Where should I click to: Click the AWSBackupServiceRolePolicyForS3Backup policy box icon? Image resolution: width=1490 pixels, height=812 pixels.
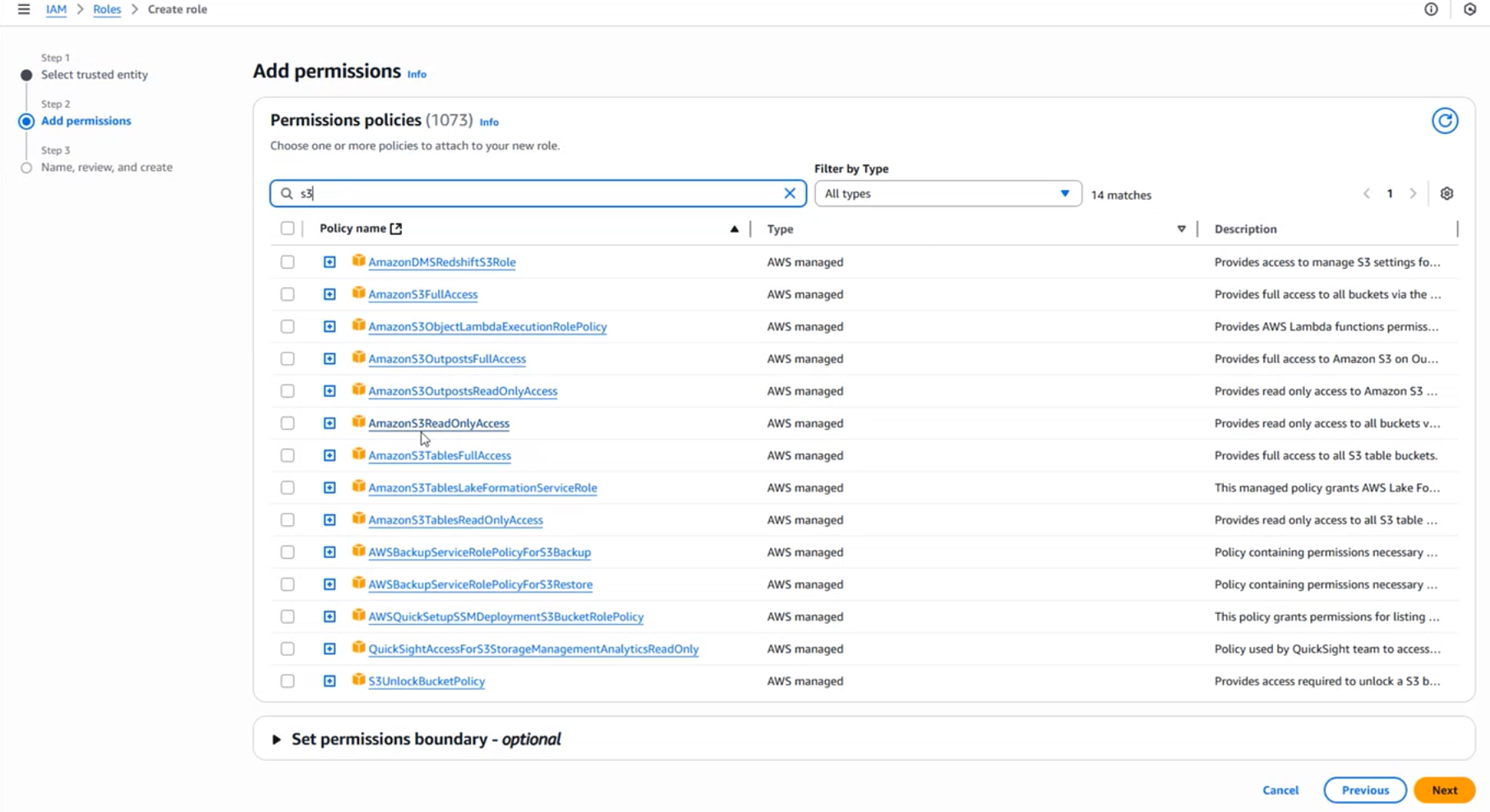tap(358, 551)
